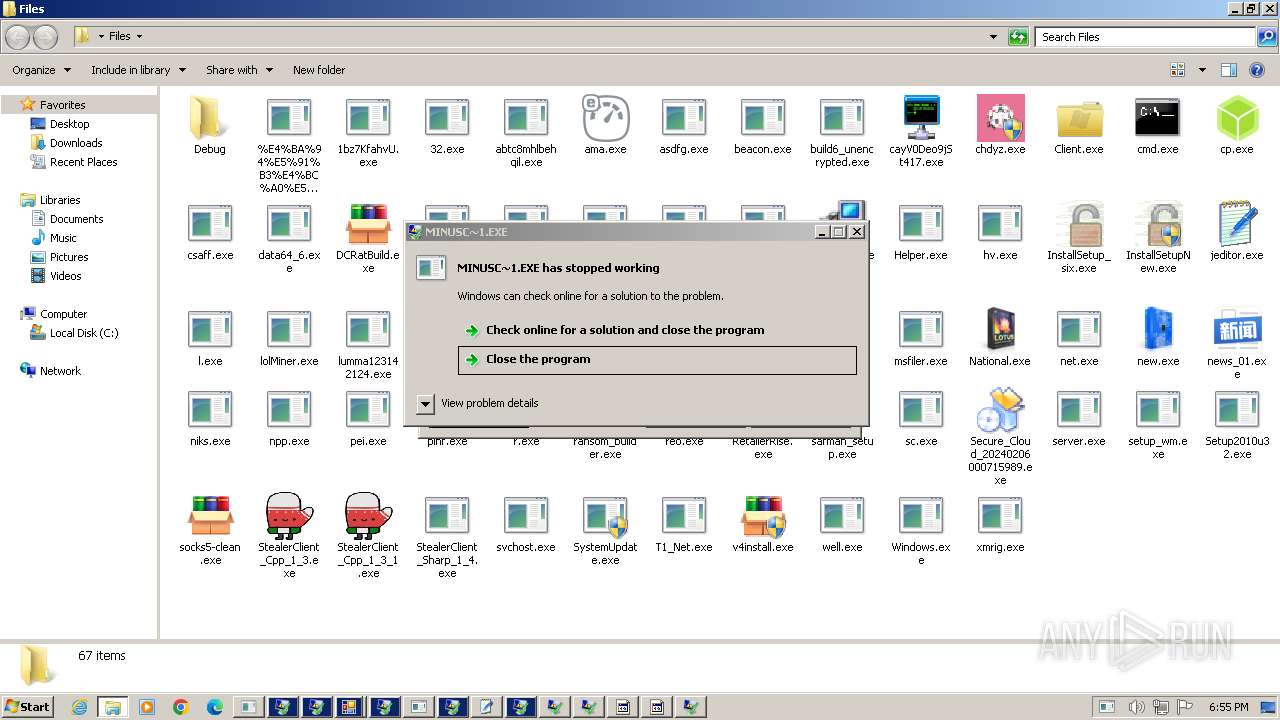The height and width of the screenshot is (720, 1280).
Task: Select the SystemUpdate.exe shield icon
Action: coord(605,516)
